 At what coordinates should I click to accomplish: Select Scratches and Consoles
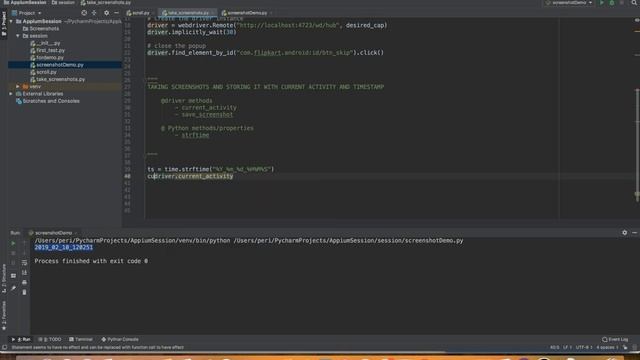(47, 101)
